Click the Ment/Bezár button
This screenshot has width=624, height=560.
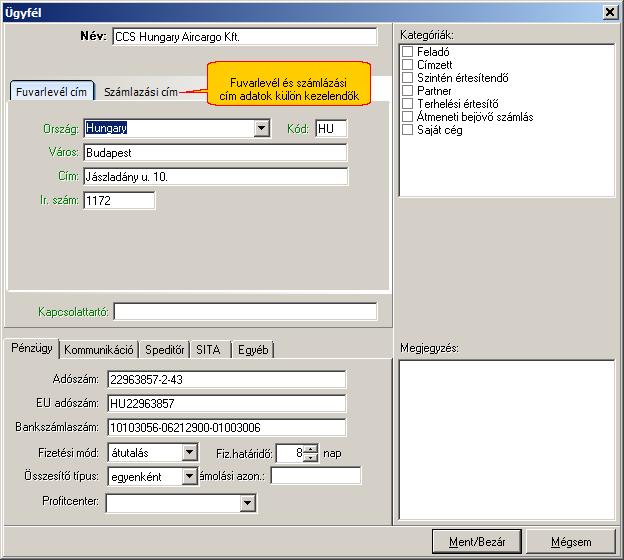coord(477,542)
